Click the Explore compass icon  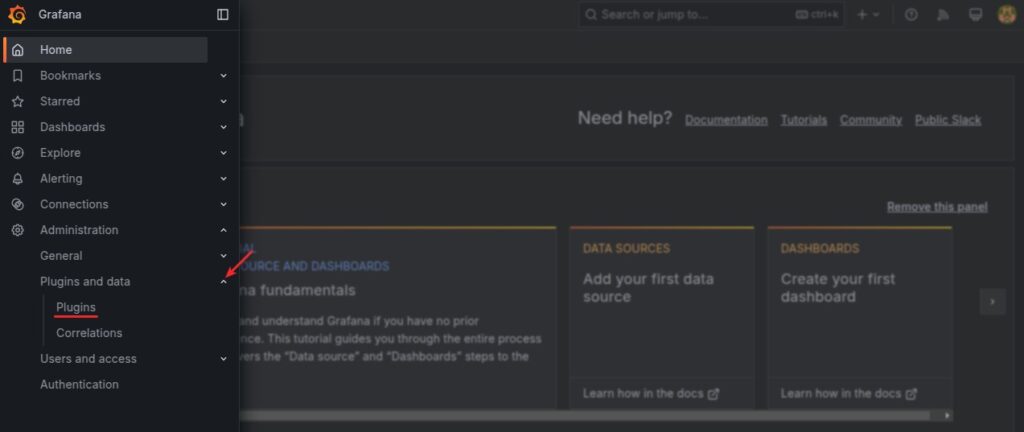(x=17, y=153)
